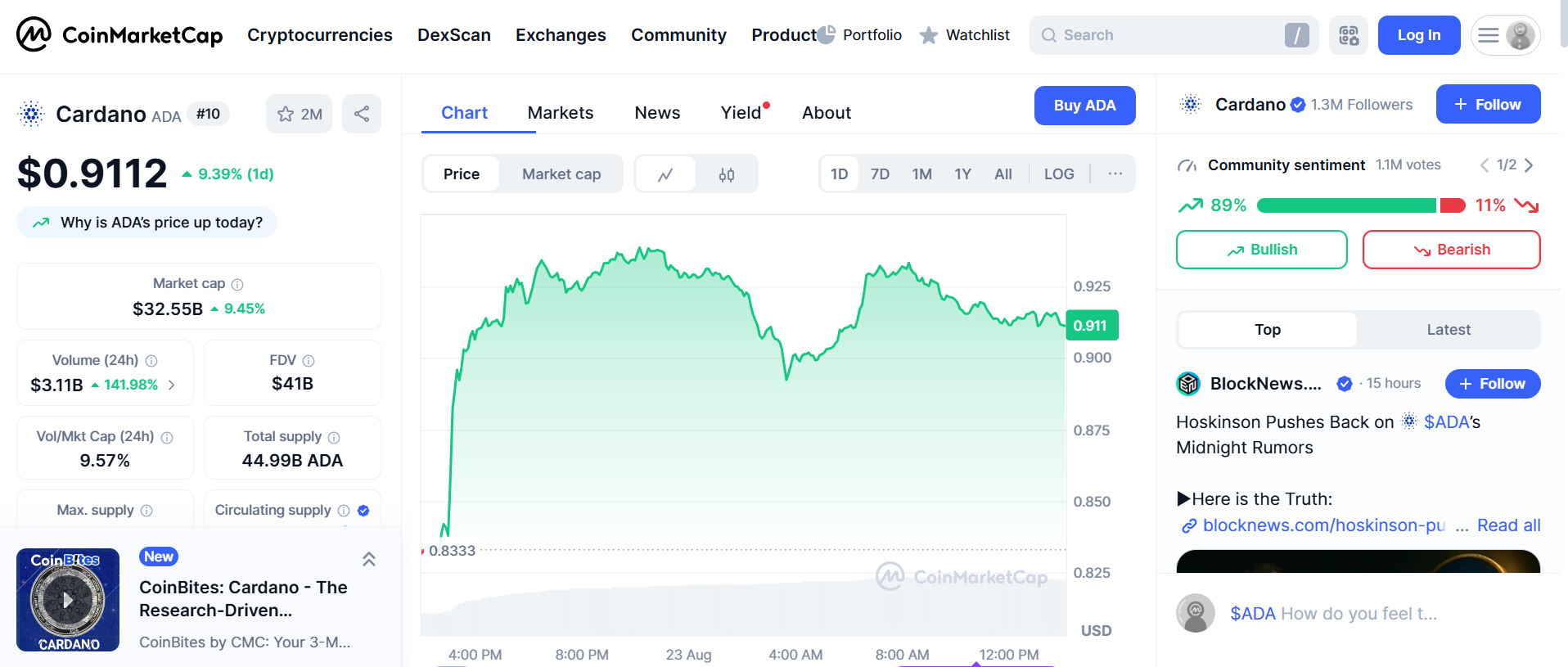Click the community sentiment progress bar

(x=1361, y=205)
